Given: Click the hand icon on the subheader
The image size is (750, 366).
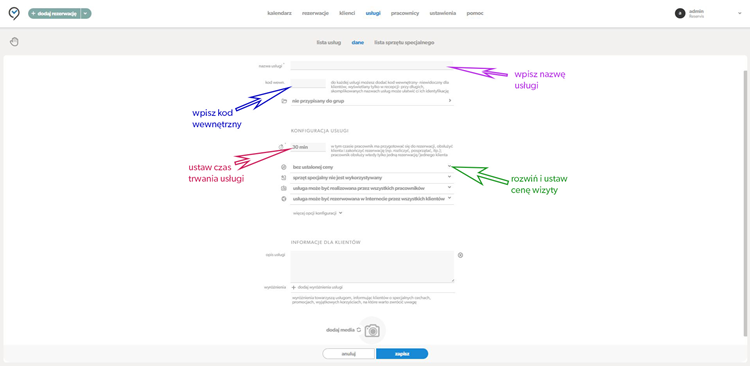Looking at the screenshot, I should pyautogui.click(x=14, y=42).
